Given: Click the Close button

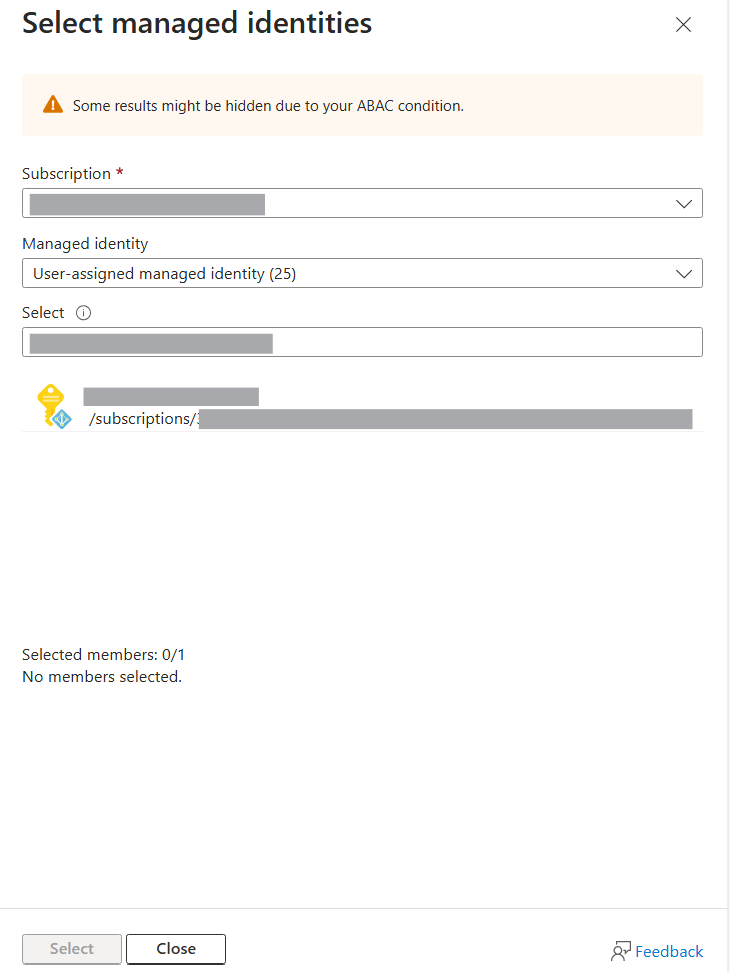Looking at the screenshot, I should (x=175, y=948).
